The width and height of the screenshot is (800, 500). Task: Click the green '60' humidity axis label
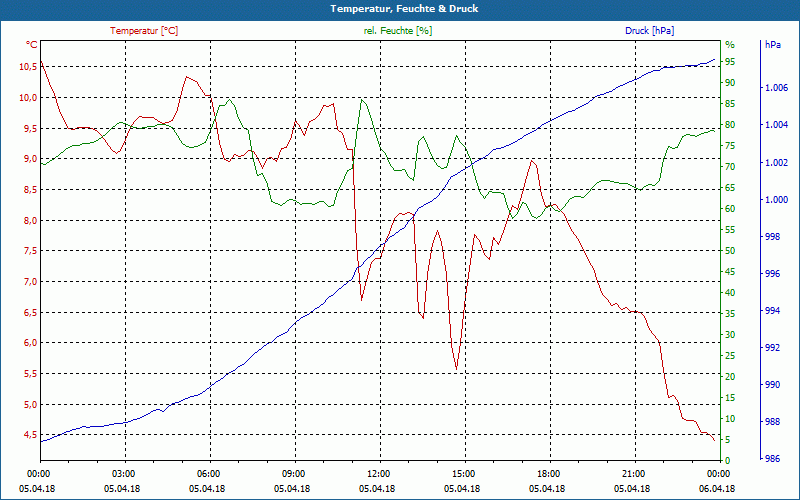click(x=730, y=209)
